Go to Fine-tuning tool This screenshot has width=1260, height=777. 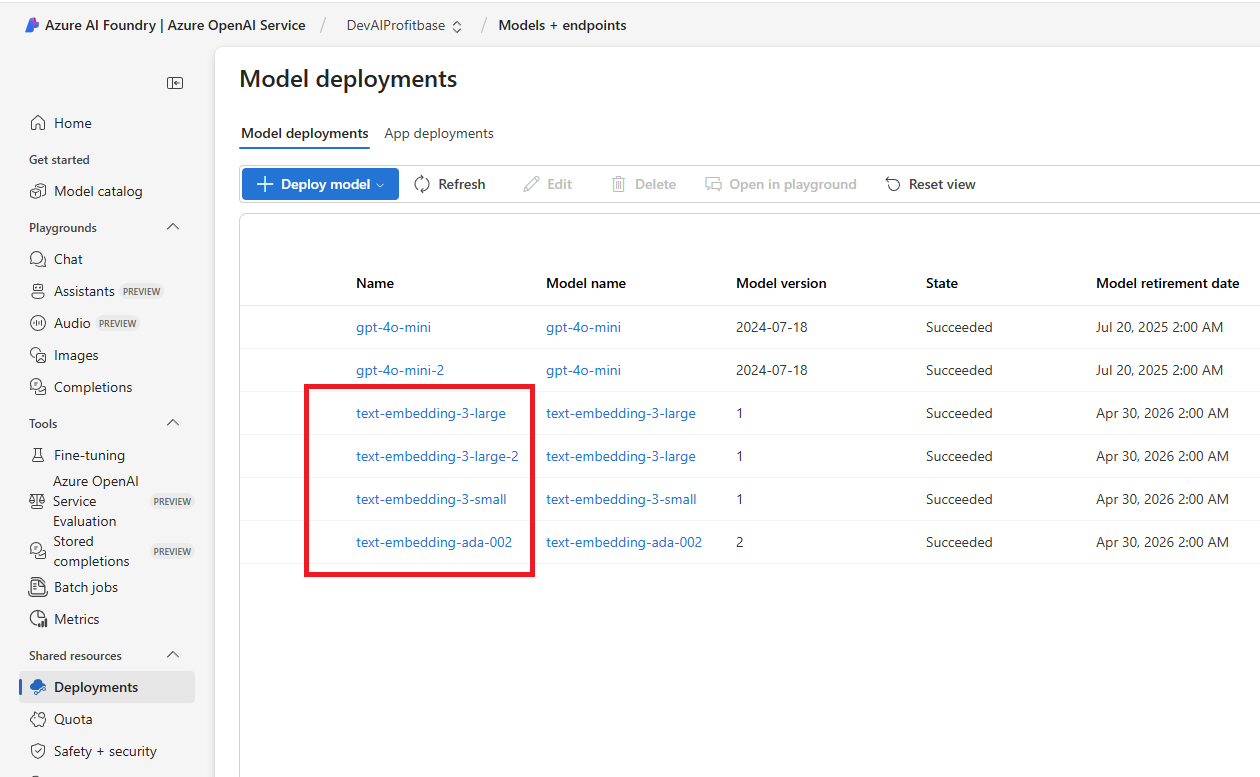point(89,455)
